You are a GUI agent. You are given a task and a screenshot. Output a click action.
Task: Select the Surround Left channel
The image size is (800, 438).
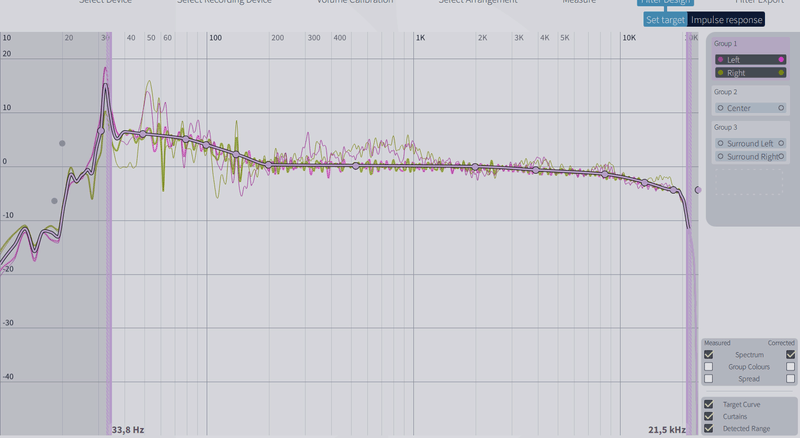(750, 143)
